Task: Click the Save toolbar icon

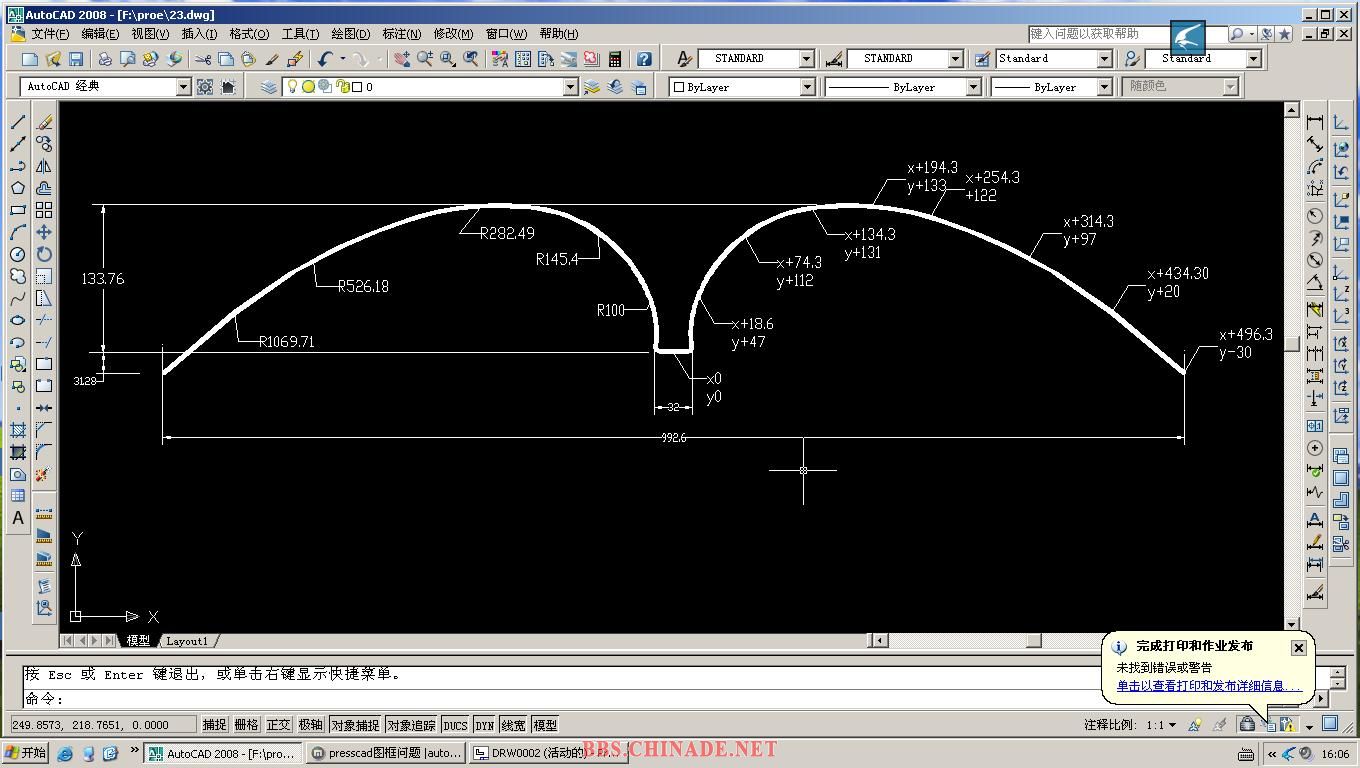Action: 76,59
